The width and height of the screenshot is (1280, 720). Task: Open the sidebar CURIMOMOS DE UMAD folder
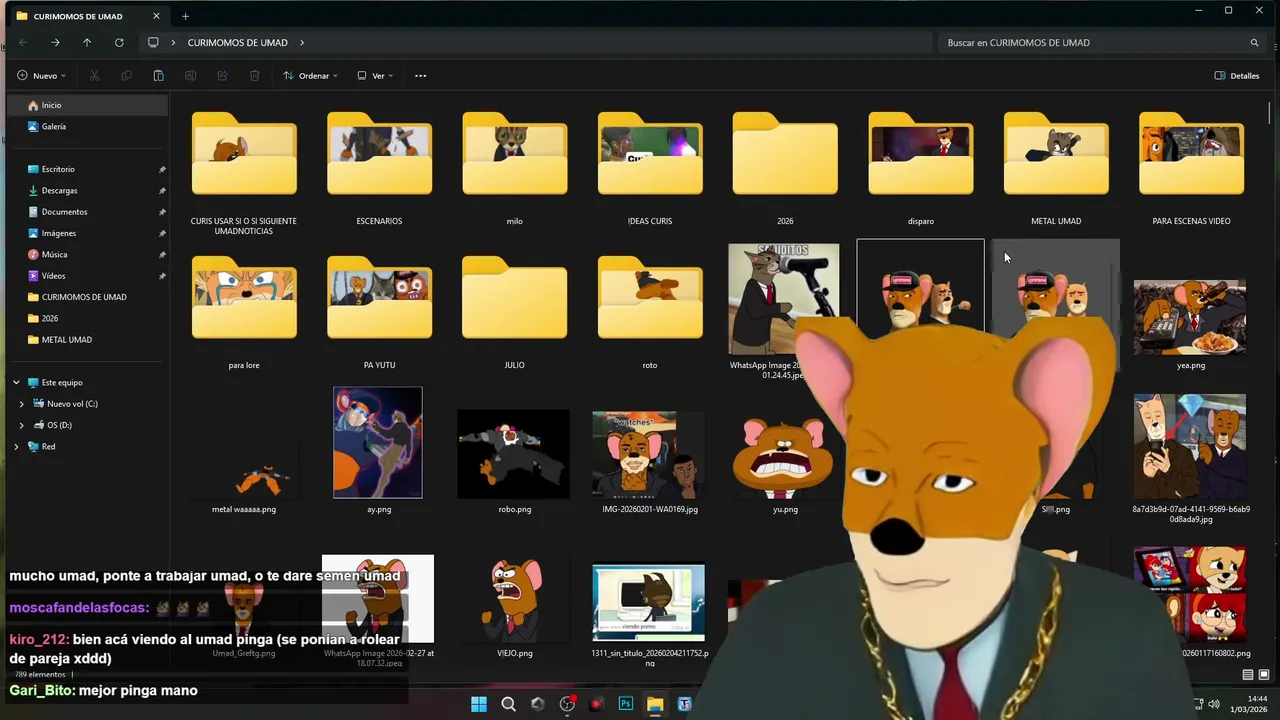[x=87, y=297]
